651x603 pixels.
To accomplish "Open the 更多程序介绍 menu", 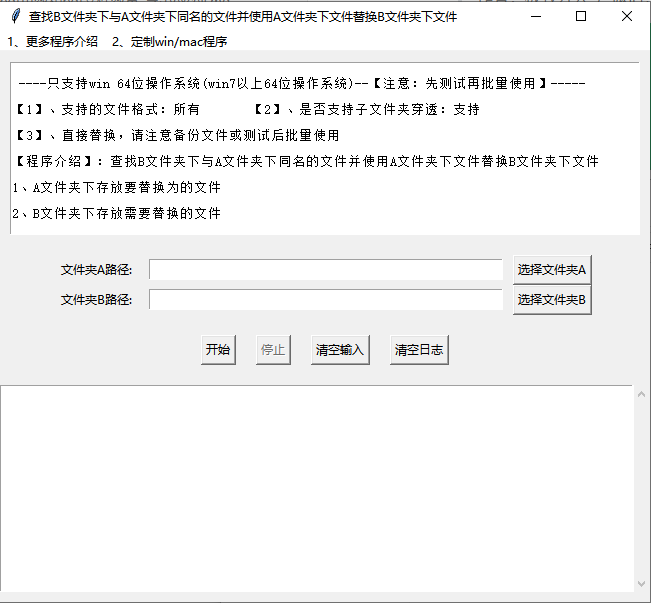I will (x=52, y=42).
